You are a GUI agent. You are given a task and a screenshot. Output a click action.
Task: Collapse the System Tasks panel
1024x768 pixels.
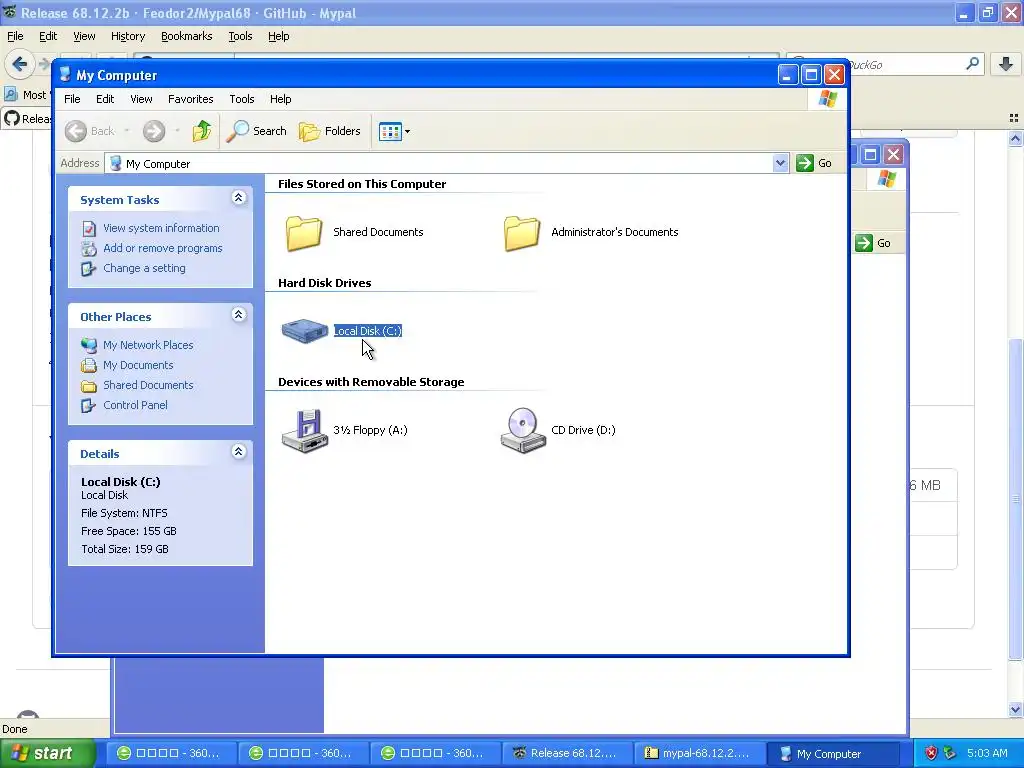click(238, 198)
